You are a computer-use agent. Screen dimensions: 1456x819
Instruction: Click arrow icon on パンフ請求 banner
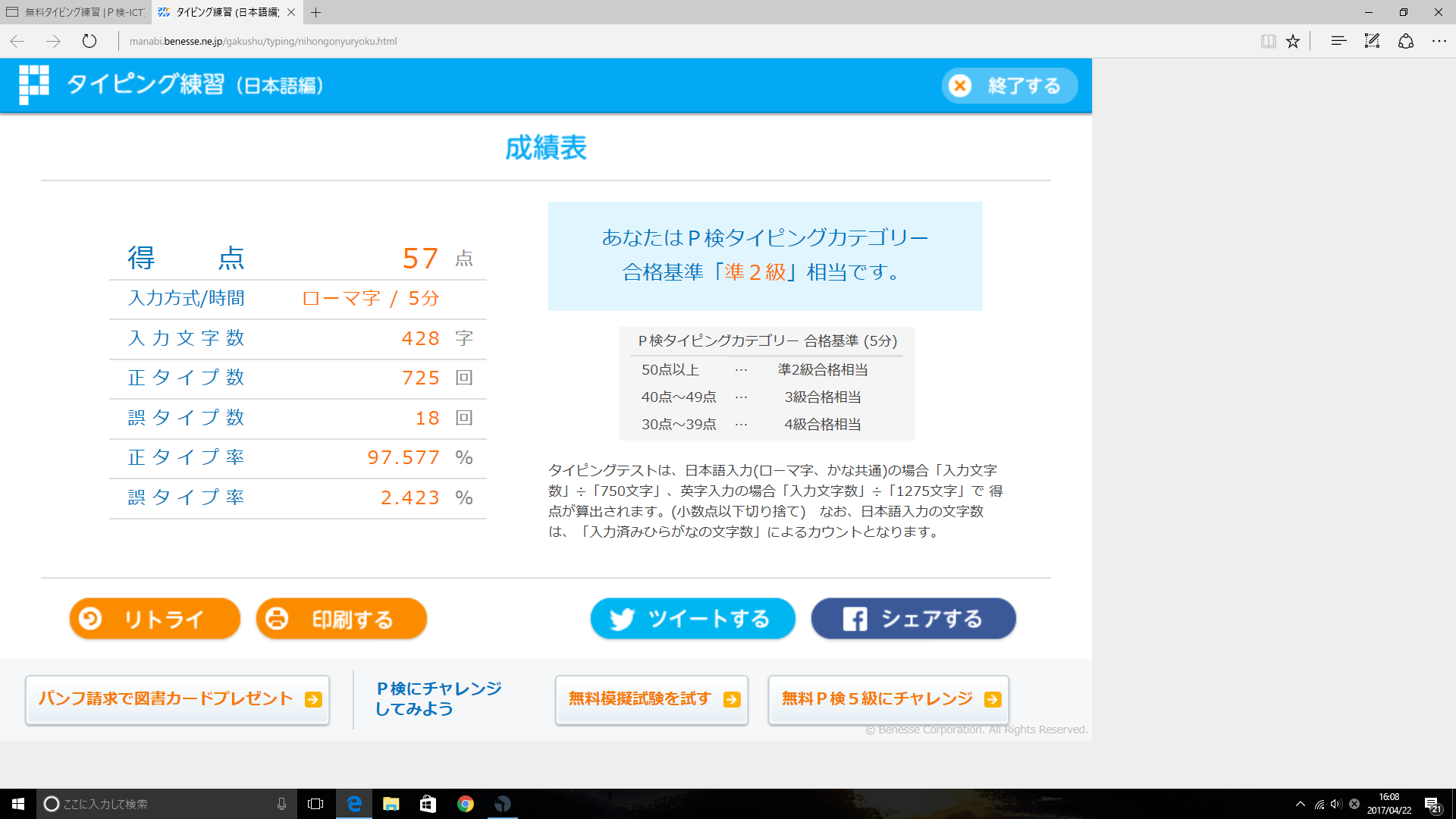(x=313, y=699)
